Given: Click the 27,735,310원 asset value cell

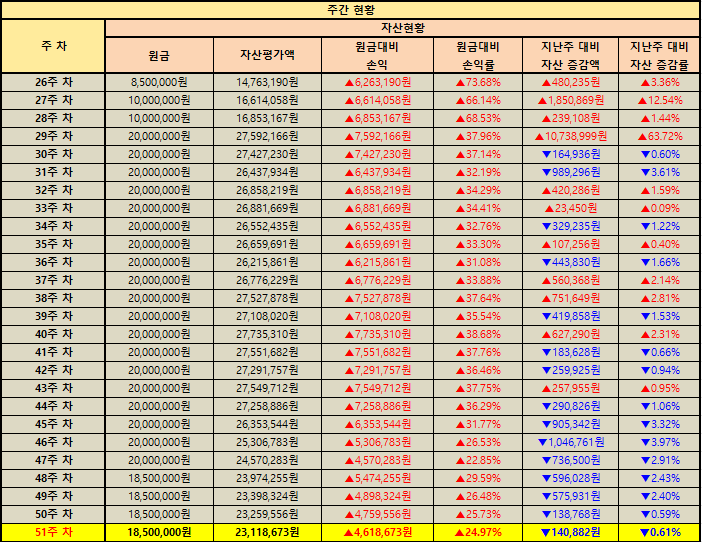Looking at the screenshot, I should click(267, 334).
